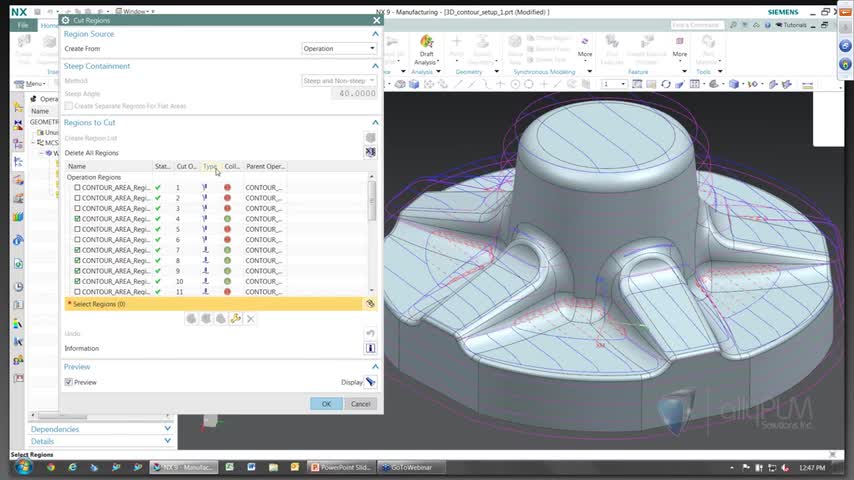The height and width of the screenshot is (480, 854).
Task: Click the Select Regions picker icon
Action: point(370,303)
